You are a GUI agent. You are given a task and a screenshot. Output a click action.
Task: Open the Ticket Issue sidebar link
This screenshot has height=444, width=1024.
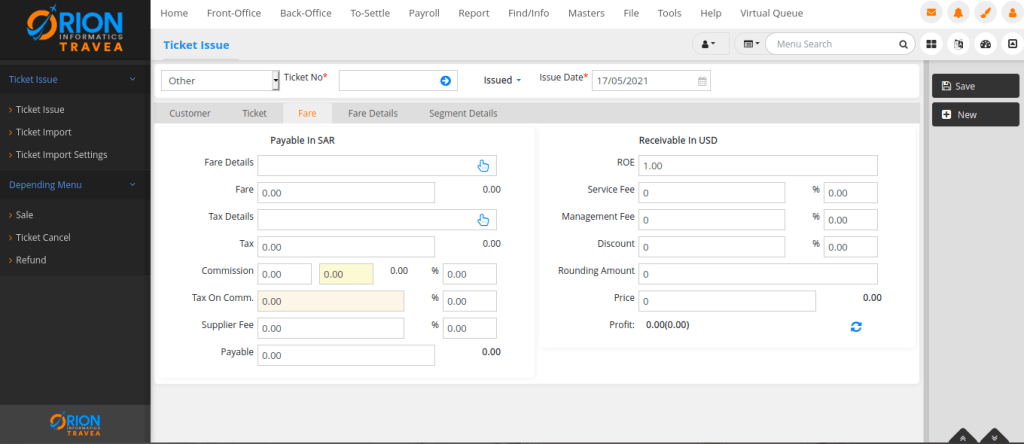(x=40, y=110)
